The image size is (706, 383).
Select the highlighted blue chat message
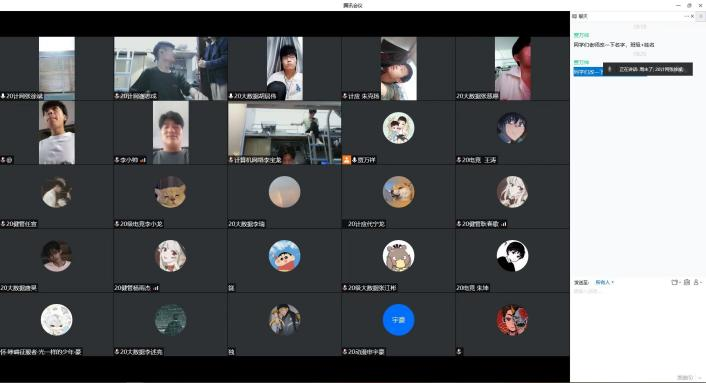[x=588, y=72]
